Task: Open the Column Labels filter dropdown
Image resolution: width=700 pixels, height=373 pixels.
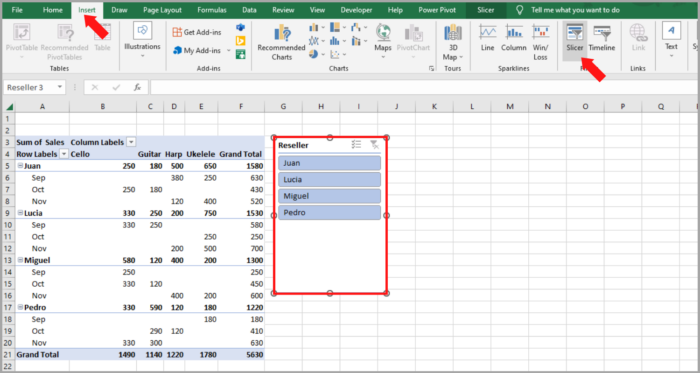Action: [x=131, y=142]
